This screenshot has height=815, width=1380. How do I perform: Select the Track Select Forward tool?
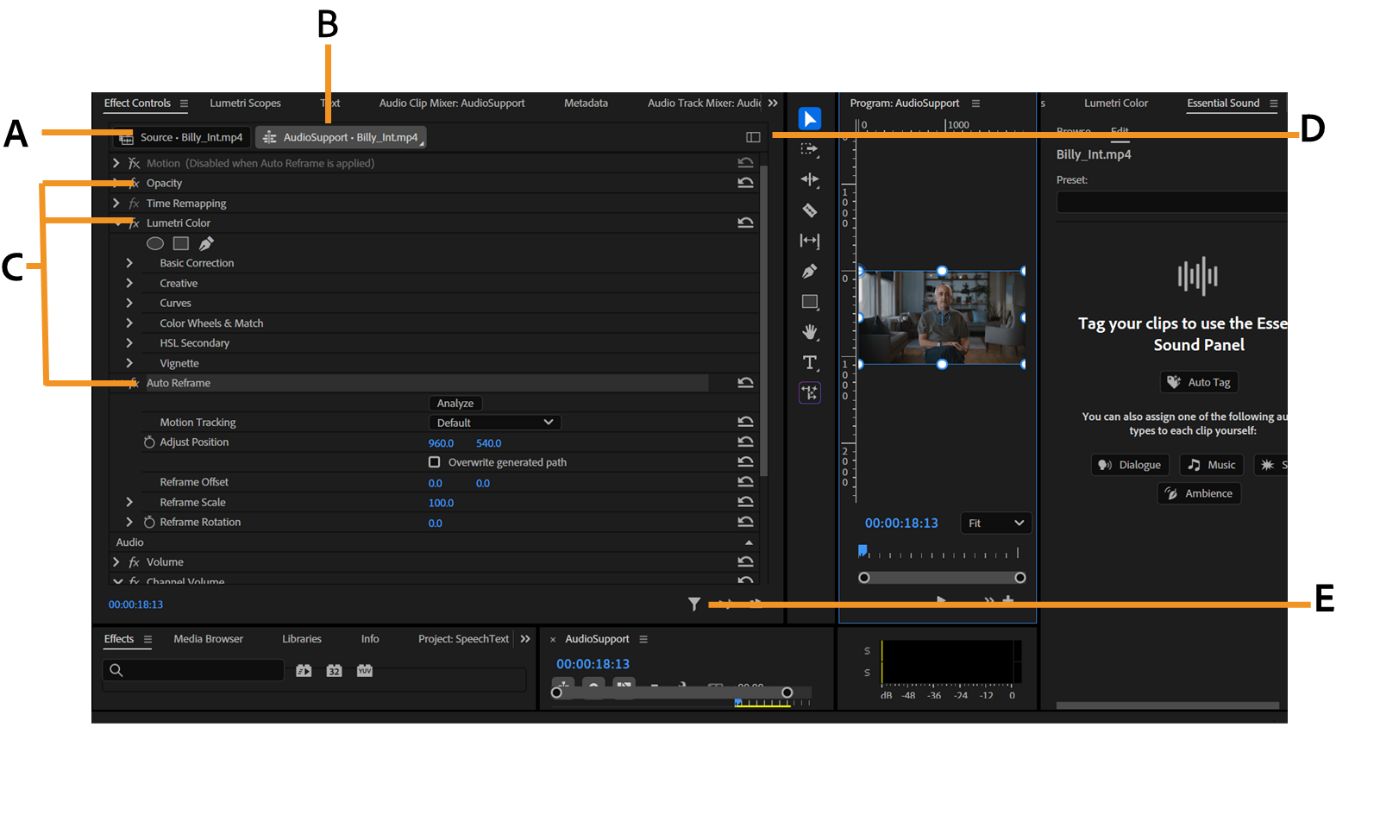pyautogui.click(x=809, y=150)
